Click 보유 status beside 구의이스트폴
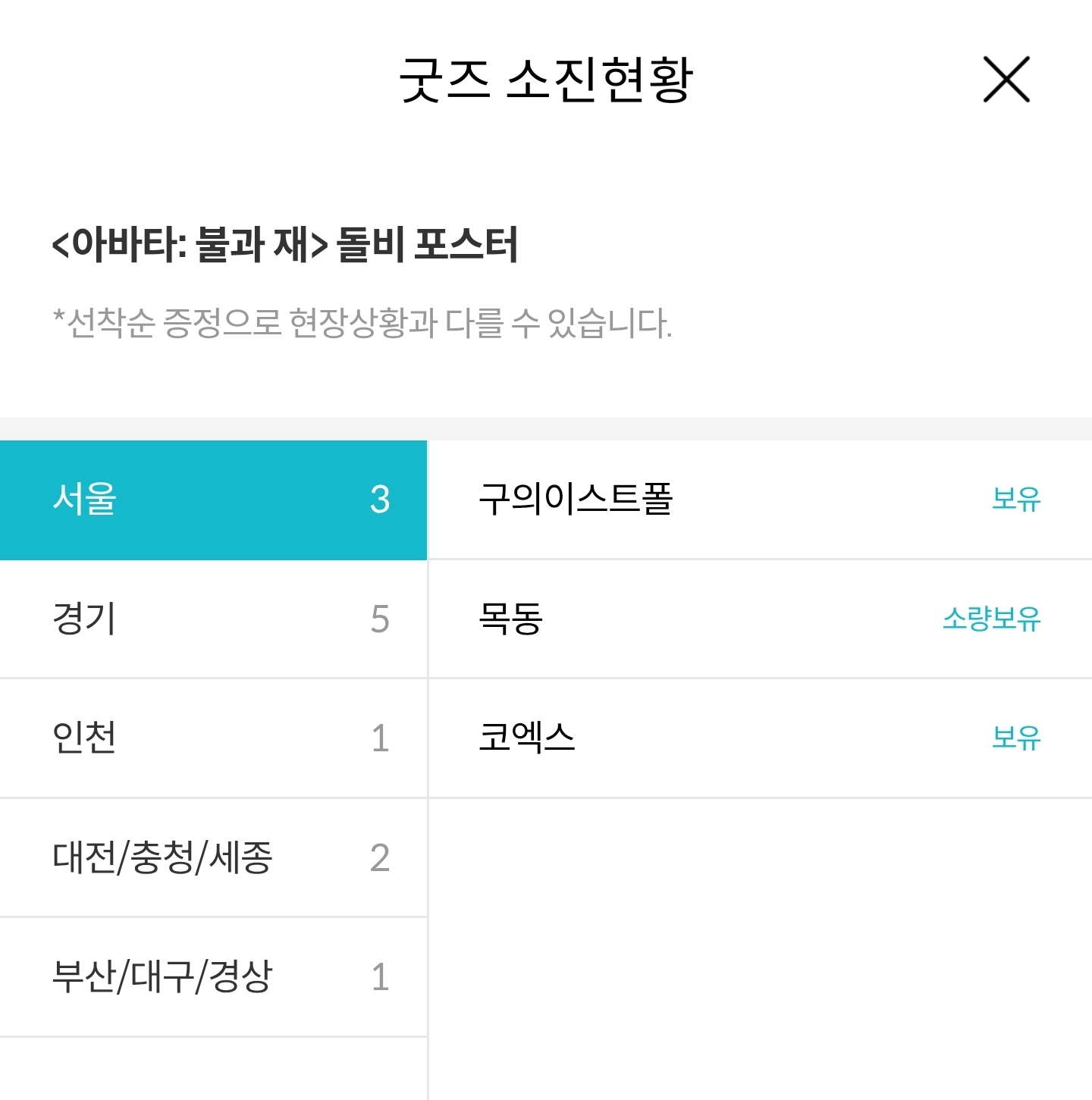 (x=1016, y=500)
